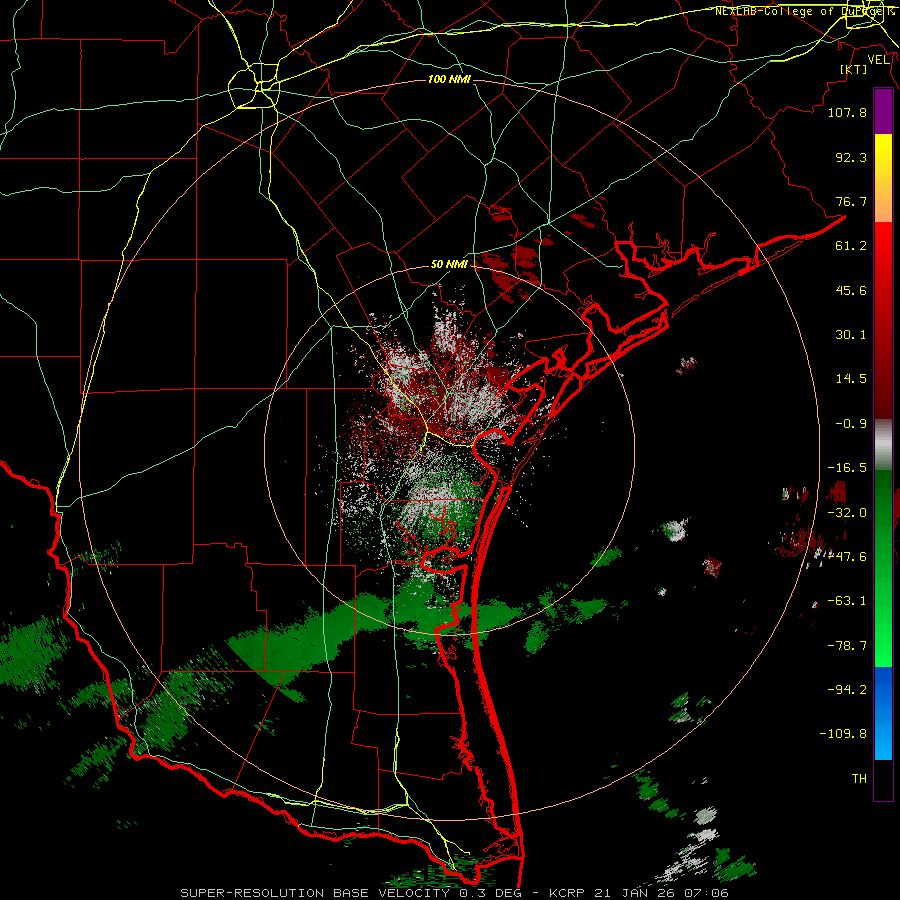Click the yellow segment of velocity color bar
This screenshot has height=900, width=900.
click(883, 178)
